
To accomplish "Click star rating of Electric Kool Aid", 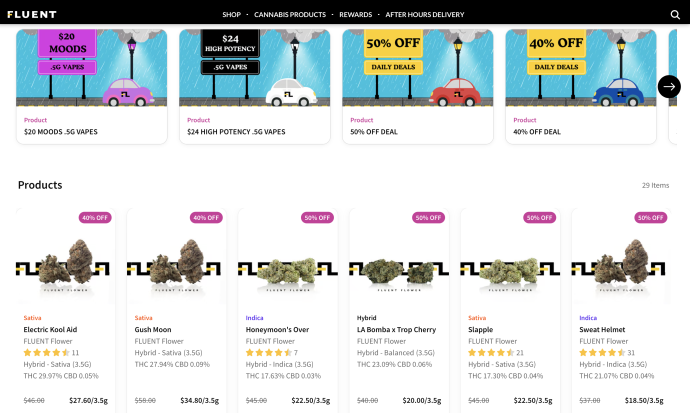I will (47, 353).
